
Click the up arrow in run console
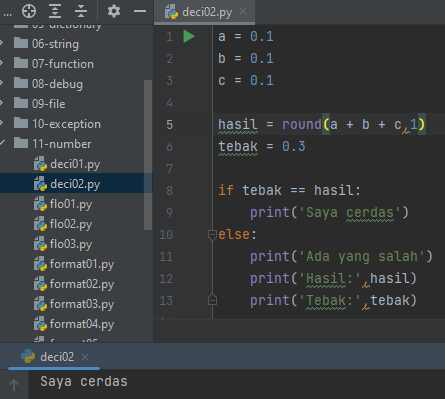point(14,385)
